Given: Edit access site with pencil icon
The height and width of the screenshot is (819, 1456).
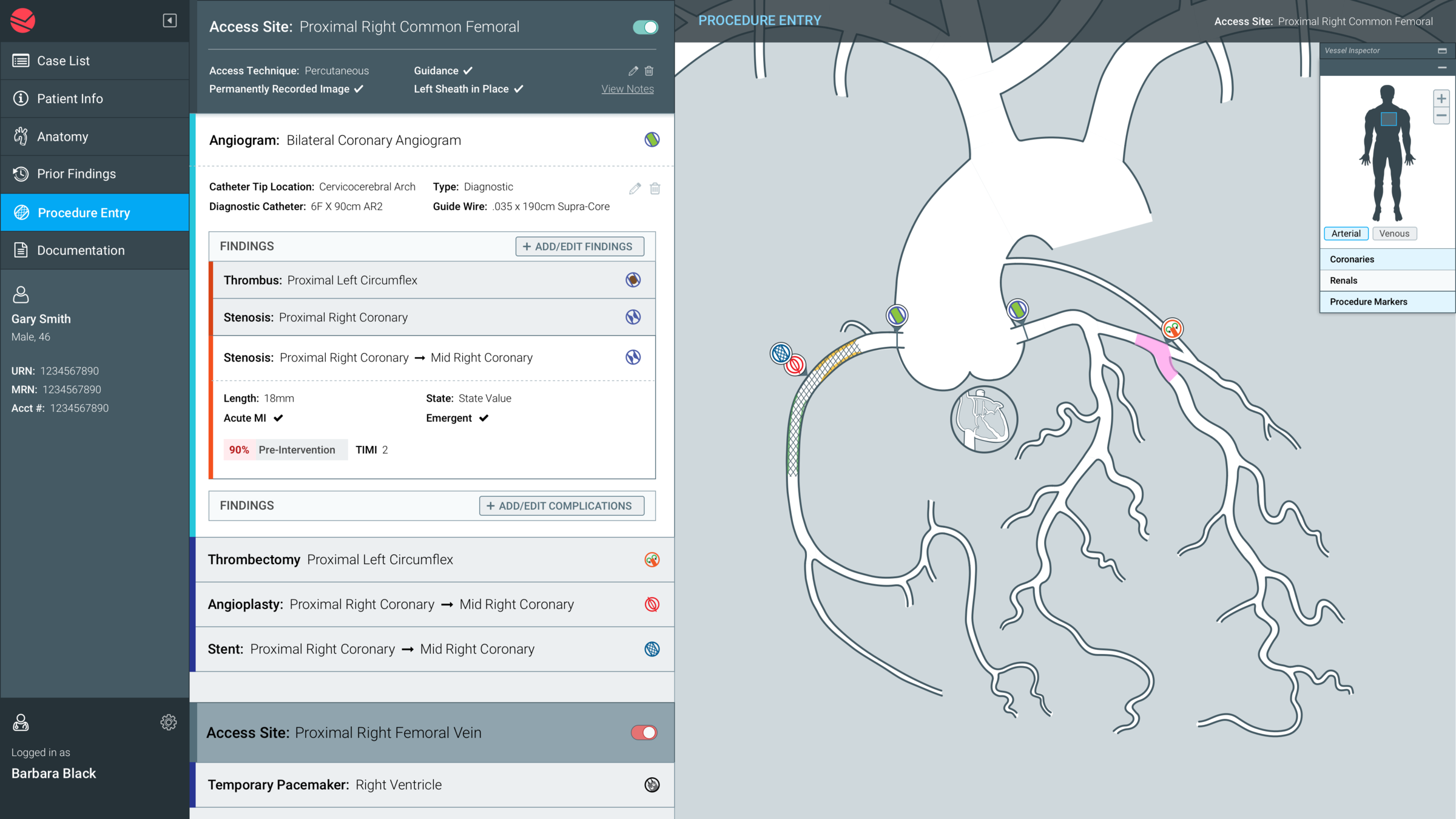Looking at the screenshot, I should [633, 71].
